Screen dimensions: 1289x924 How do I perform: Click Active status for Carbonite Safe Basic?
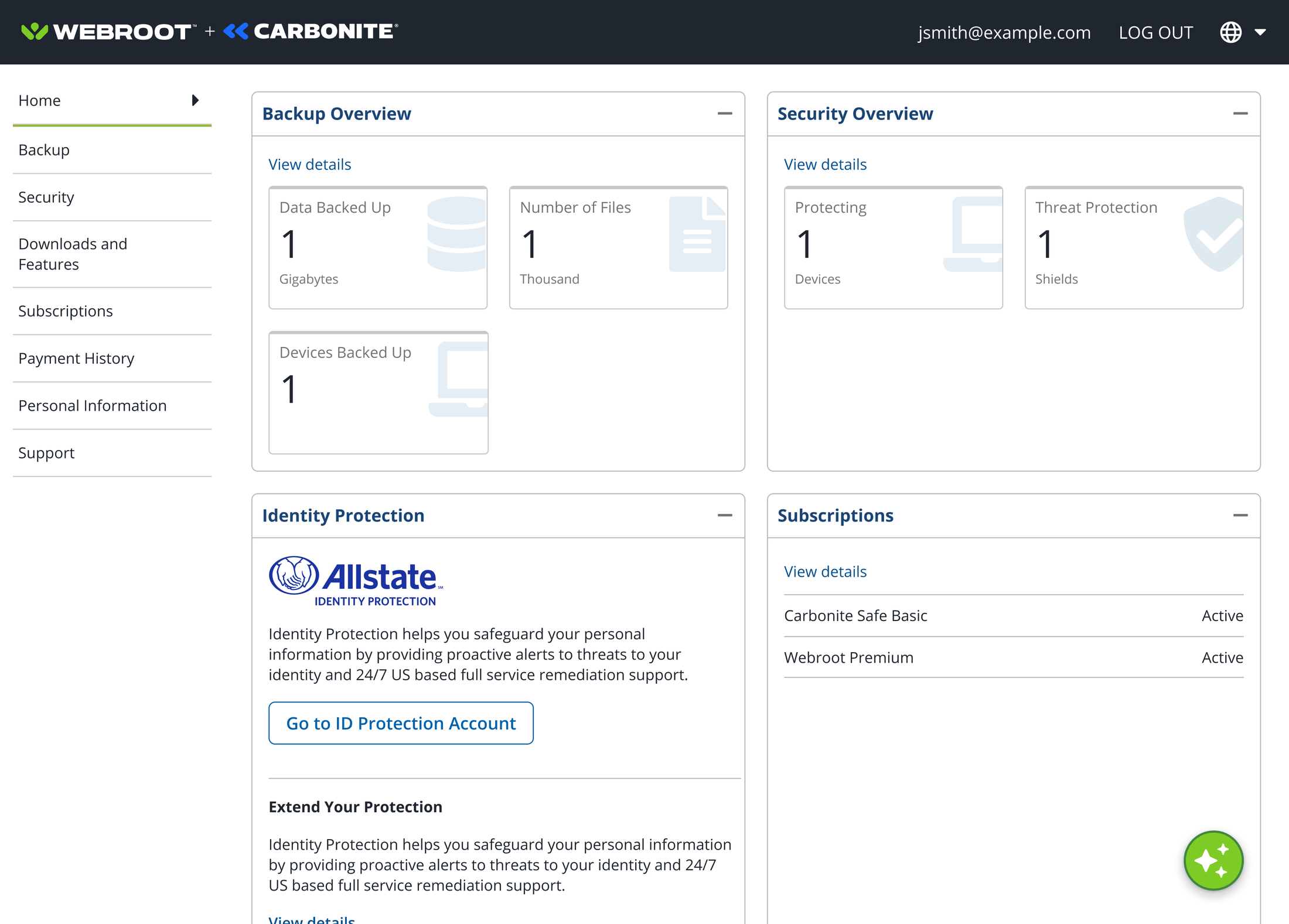[x=1222, y=616]
